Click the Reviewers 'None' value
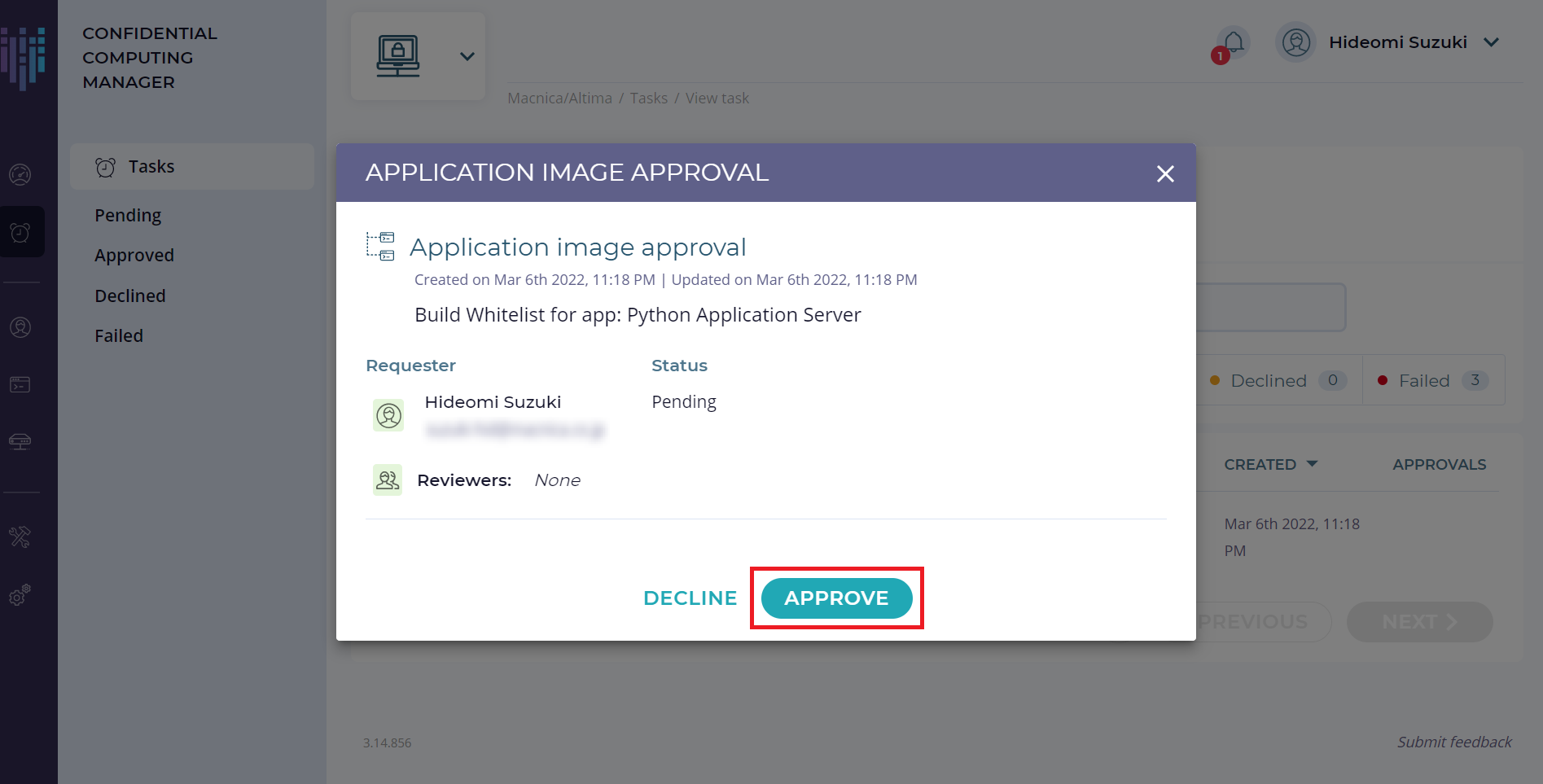 [x=557, y=480]
